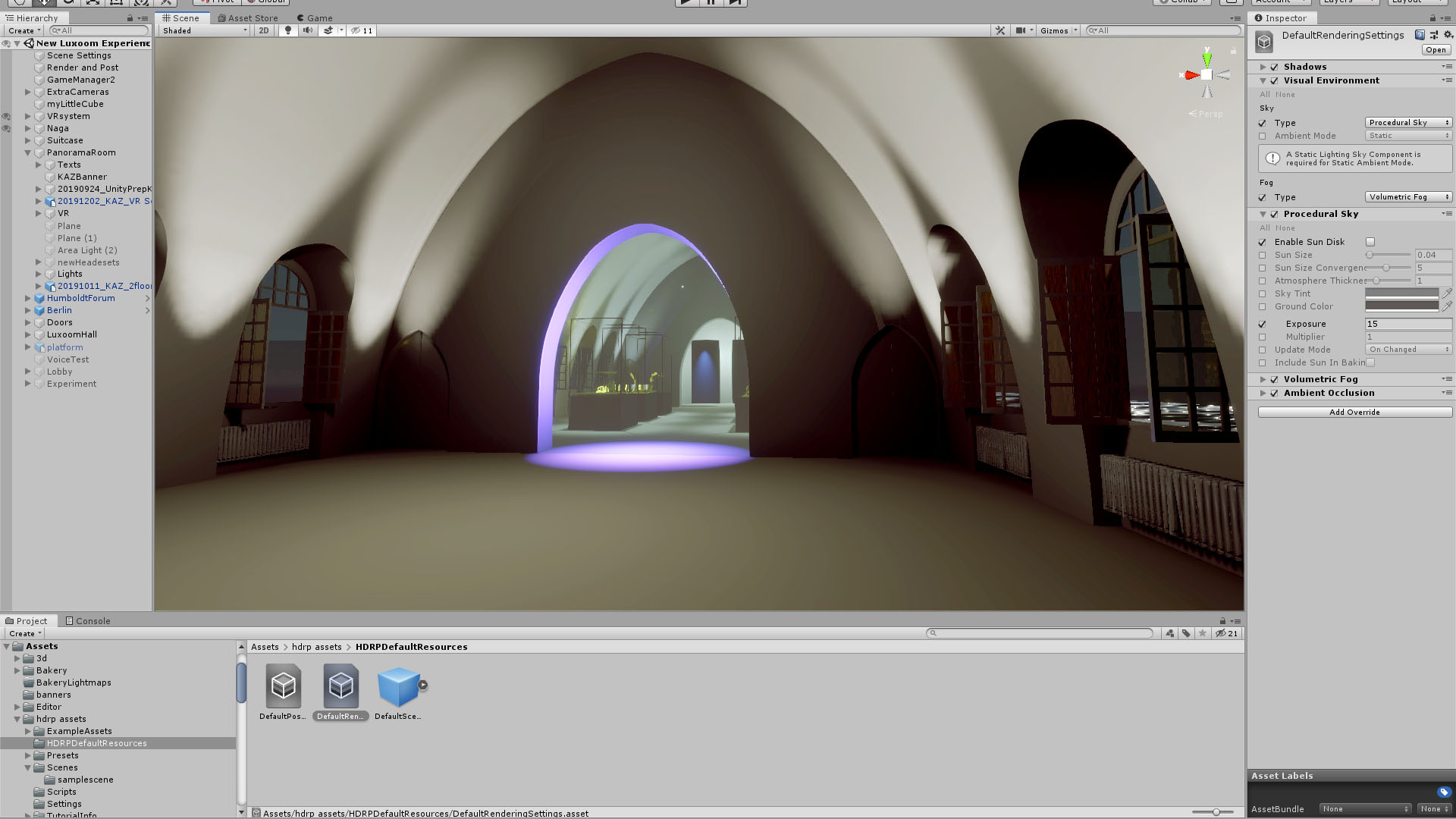
Task: Open the Shadows override context menu icon
Action: tap(1447, 67)
